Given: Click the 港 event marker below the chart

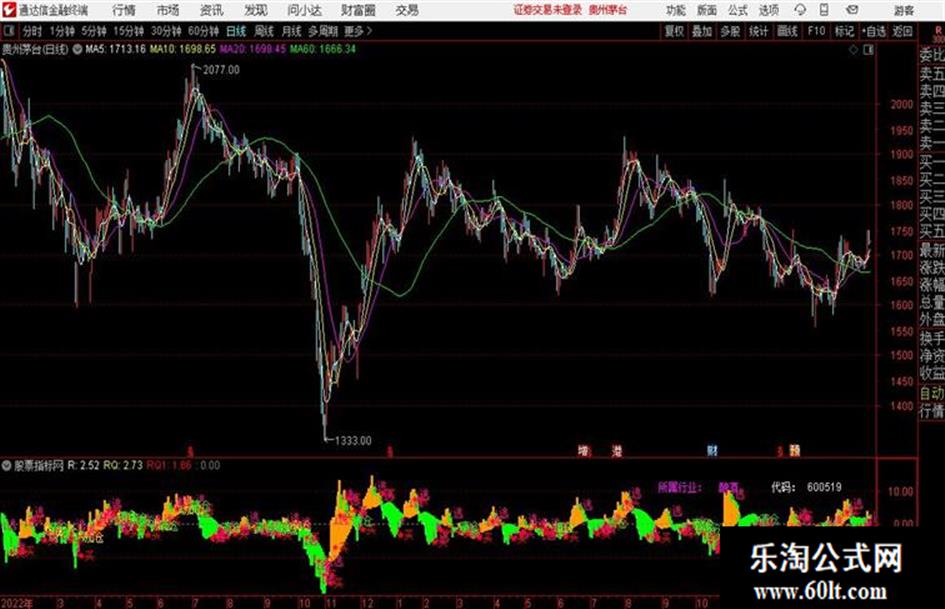Looking at the screenshot, I should pyautogui.click(x=617, y=451).
